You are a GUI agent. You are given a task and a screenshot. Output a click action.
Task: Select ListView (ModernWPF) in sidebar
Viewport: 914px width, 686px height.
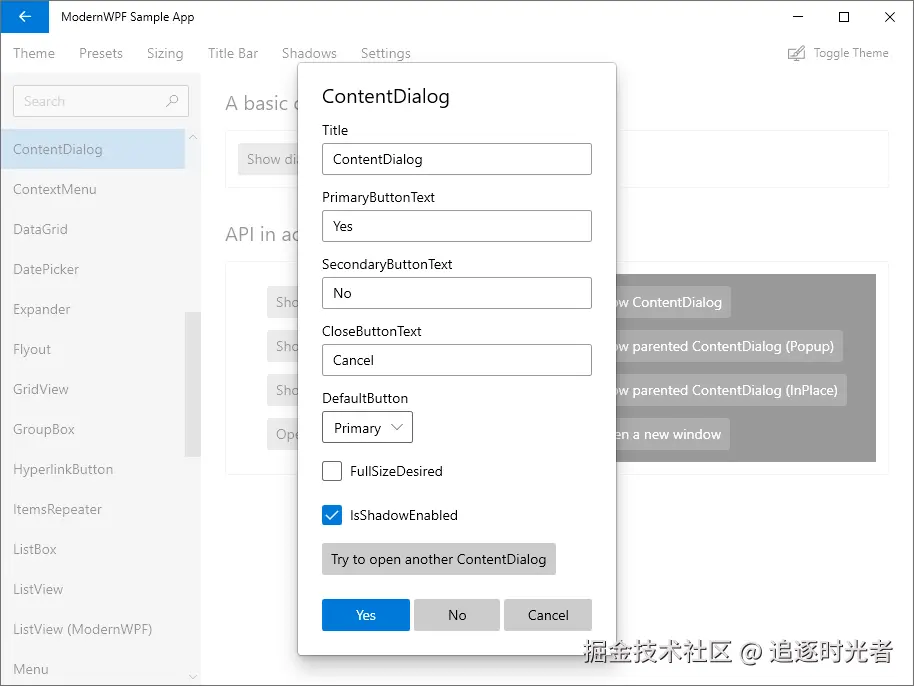pos(93,629)
